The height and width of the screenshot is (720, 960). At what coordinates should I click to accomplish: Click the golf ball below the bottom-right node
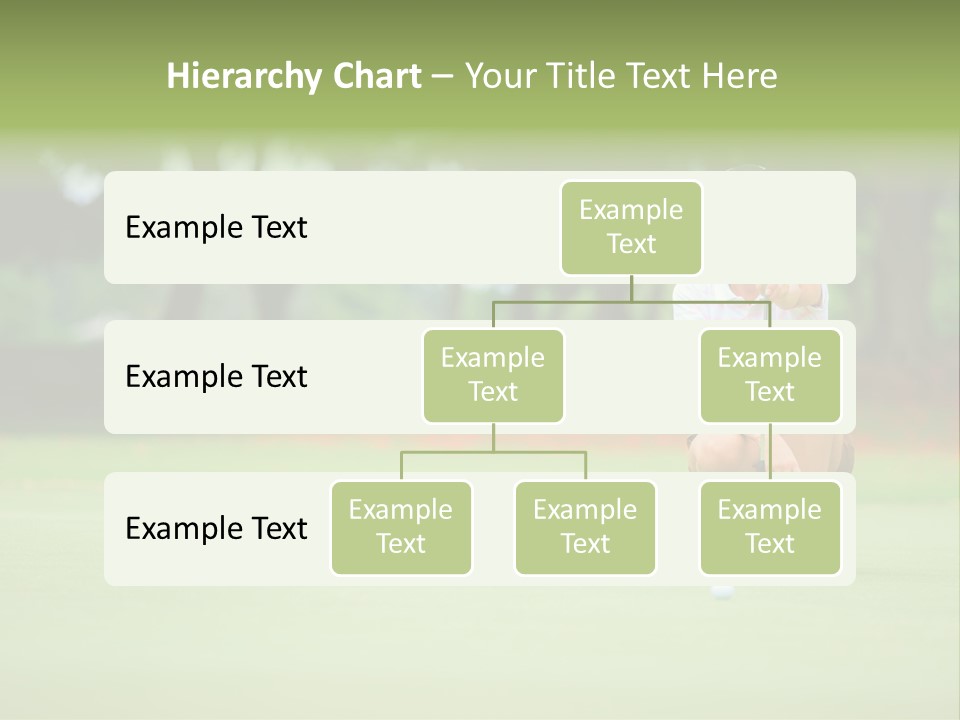tap(721, 592)
